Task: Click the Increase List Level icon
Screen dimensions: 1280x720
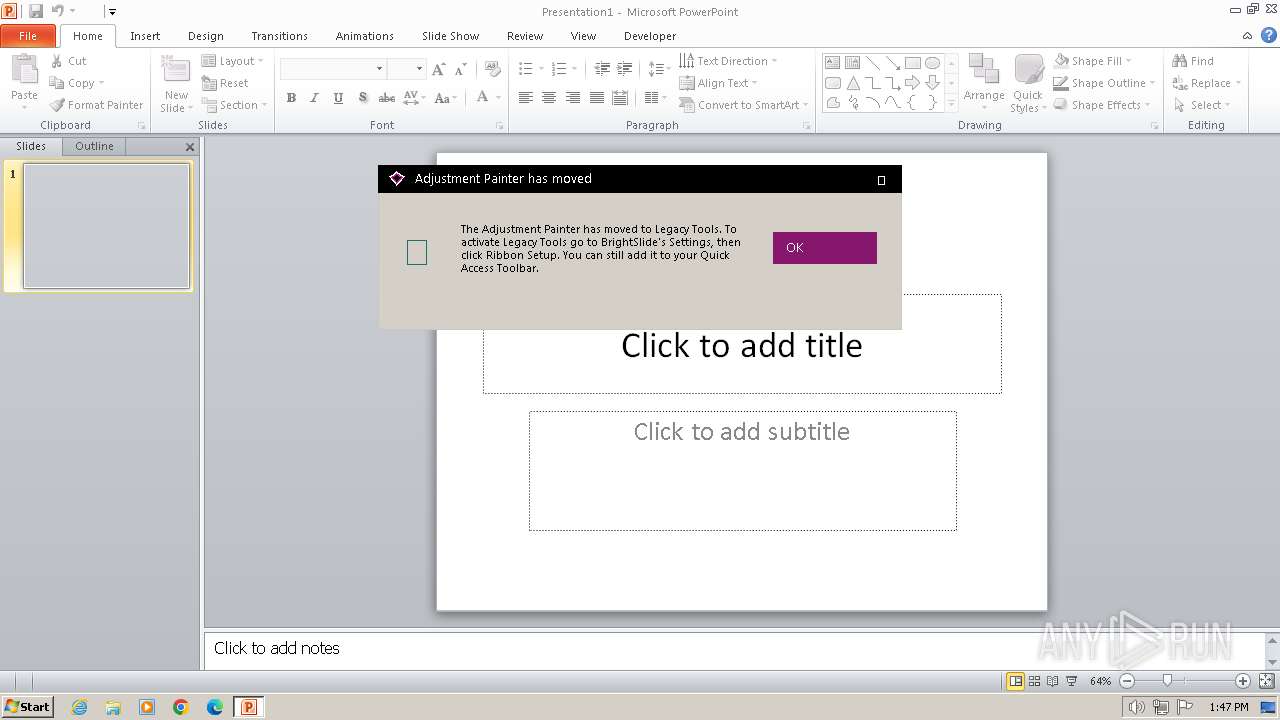Action: 624,69
